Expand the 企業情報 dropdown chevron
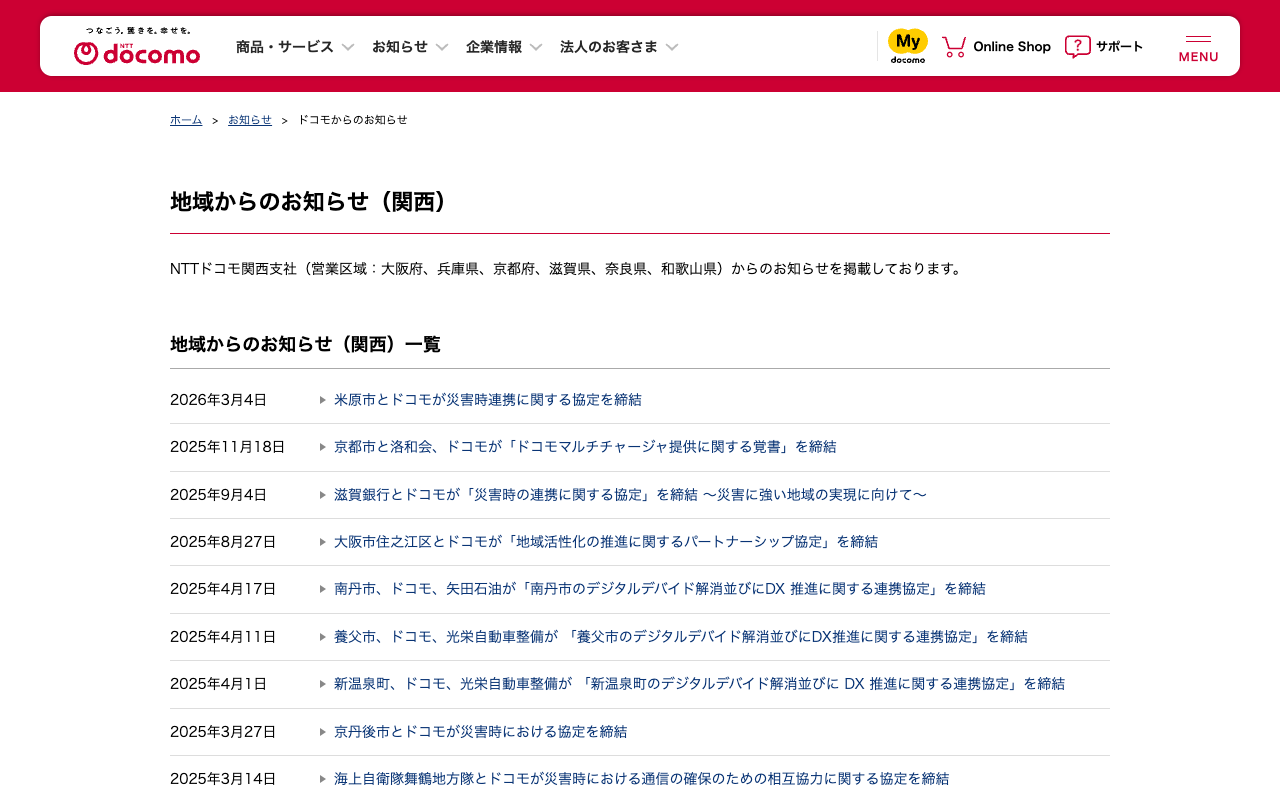The height and width of the screenshot is (800, 1280). pos(536,47)
